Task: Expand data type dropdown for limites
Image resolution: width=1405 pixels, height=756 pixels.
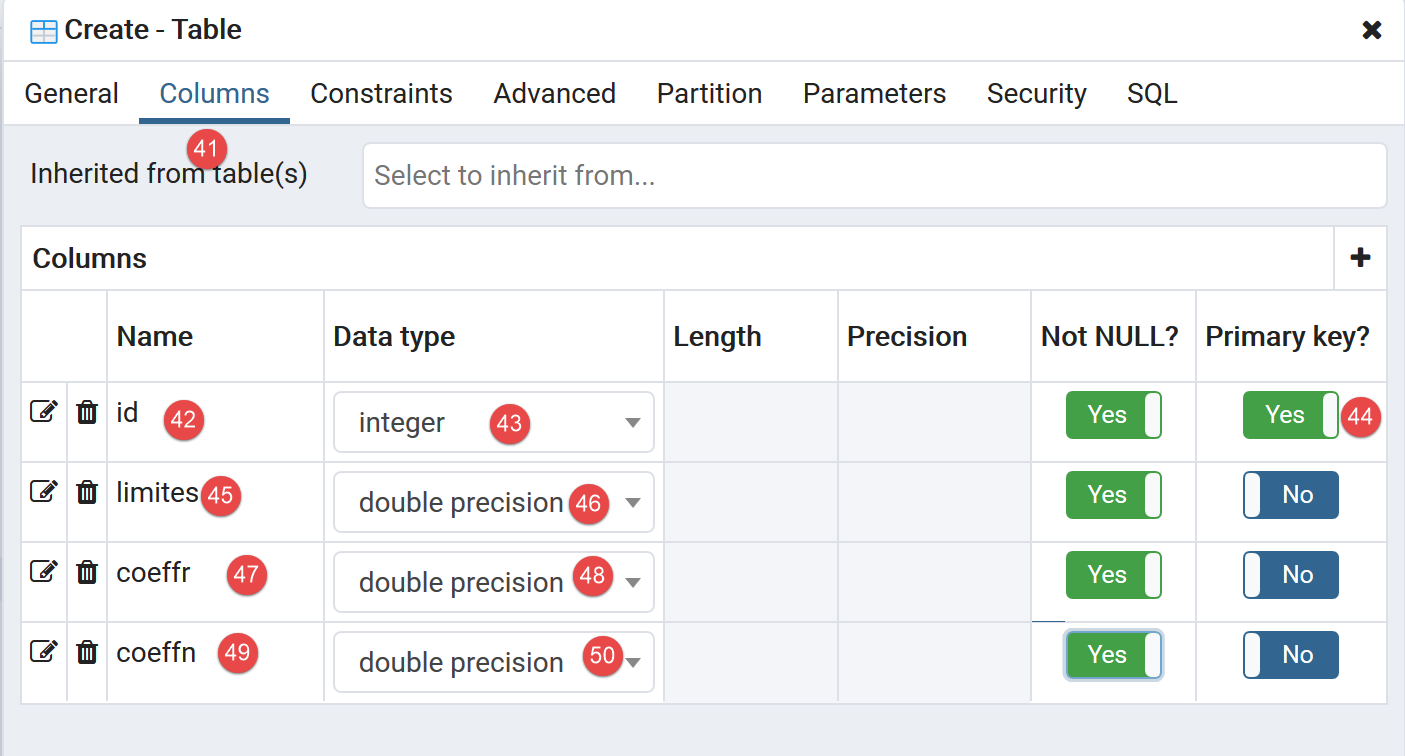Action: click(x=632, y=503)
